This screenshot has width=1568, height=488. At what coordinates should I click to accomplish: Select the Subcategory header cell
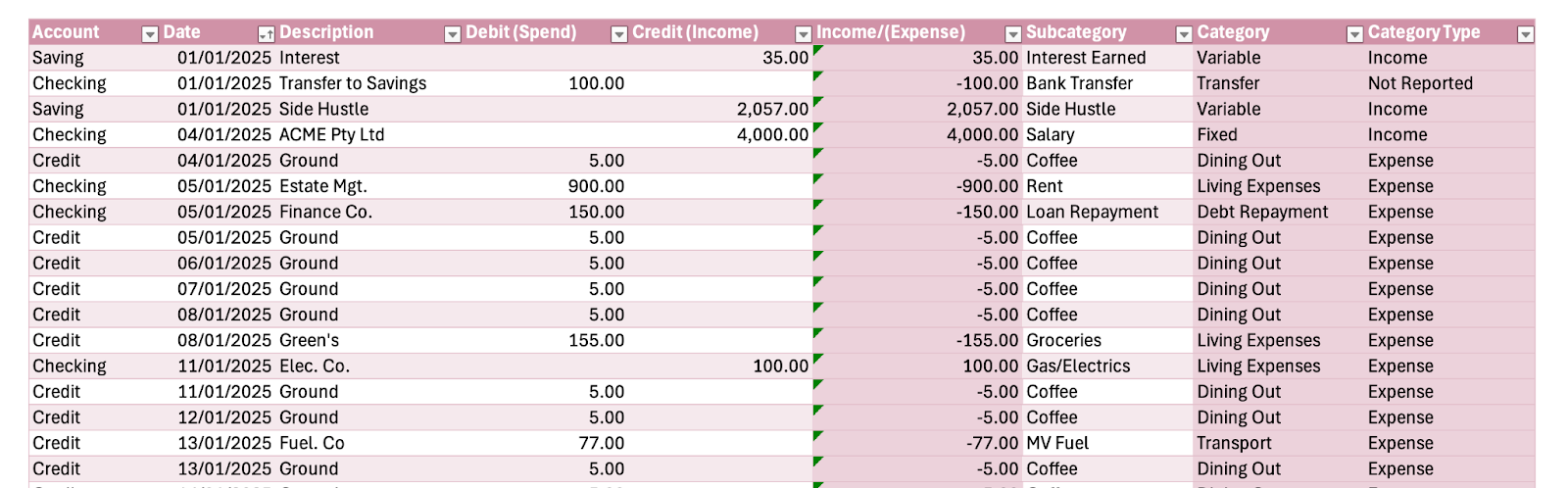pos(1107,32)
